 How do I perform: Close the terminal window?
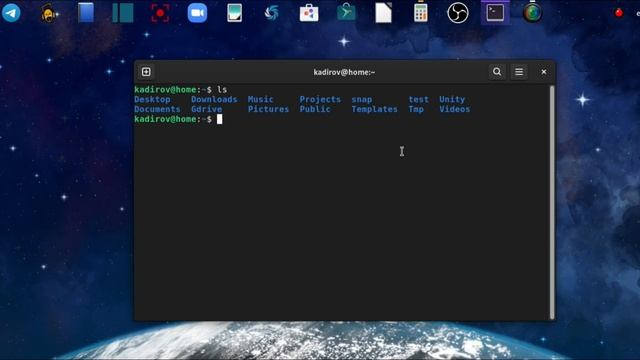[544, 72]
